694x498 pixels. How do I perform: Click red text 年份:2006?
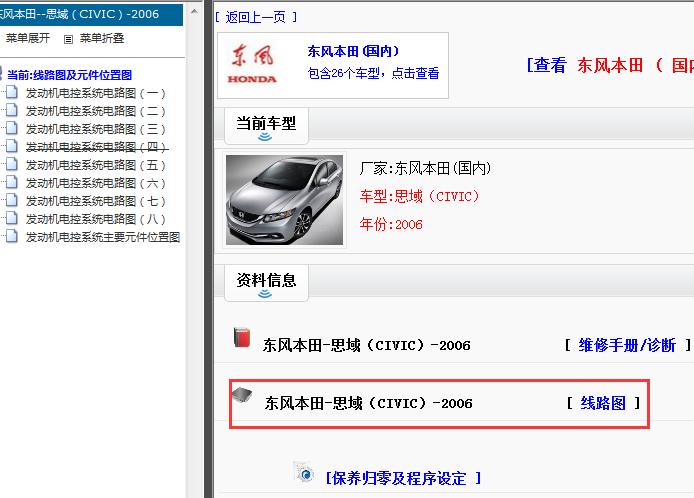(391, 224)
